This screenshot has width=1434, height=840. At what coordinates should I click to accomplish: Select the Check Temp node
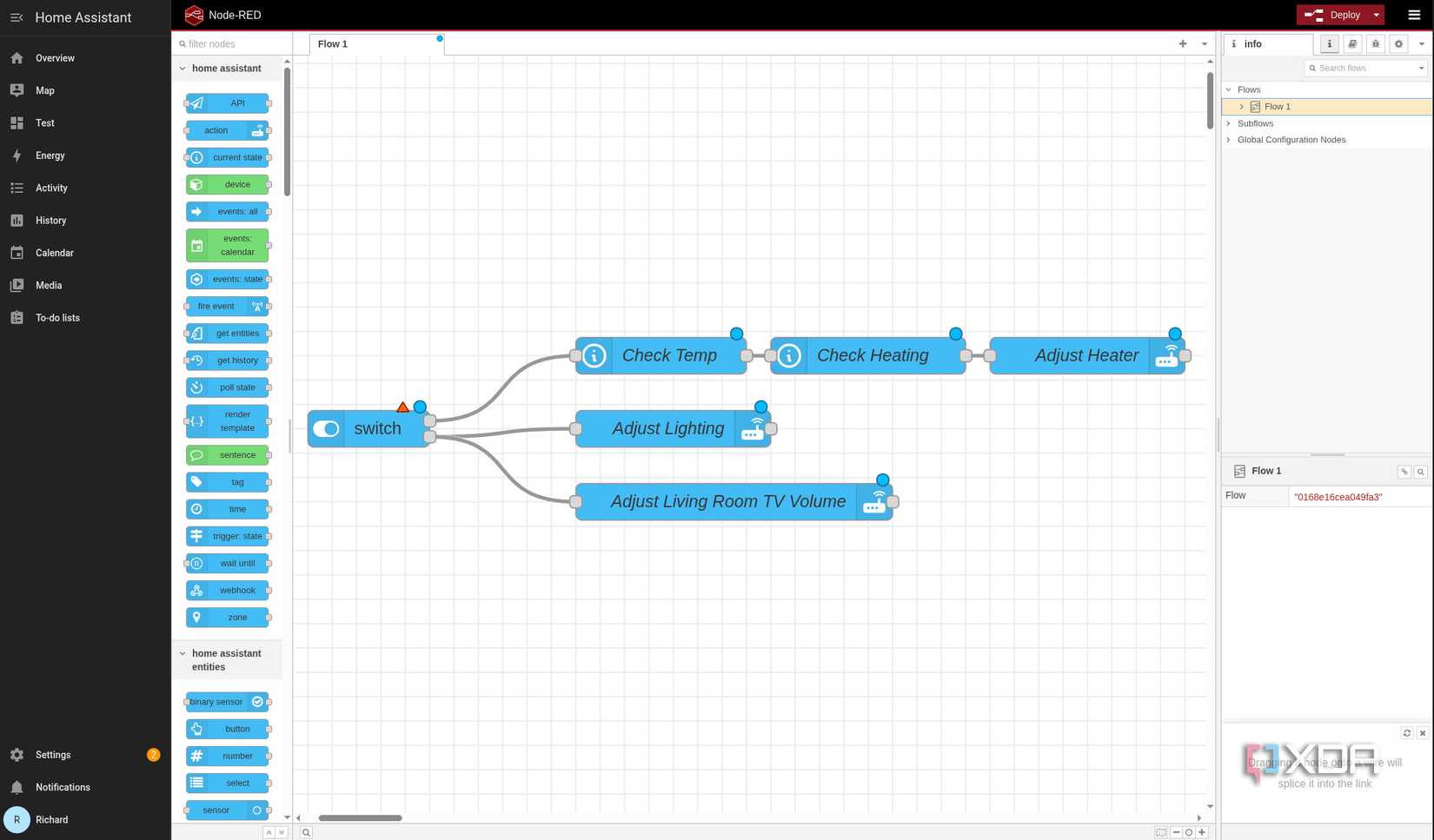coord(661,356)
